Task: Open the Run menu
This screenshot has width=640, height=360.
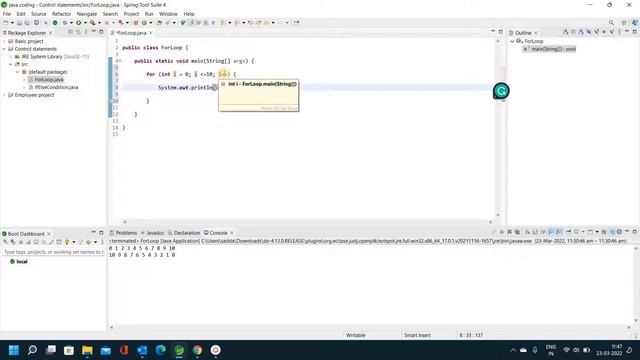Action: (x=149, y=14)
